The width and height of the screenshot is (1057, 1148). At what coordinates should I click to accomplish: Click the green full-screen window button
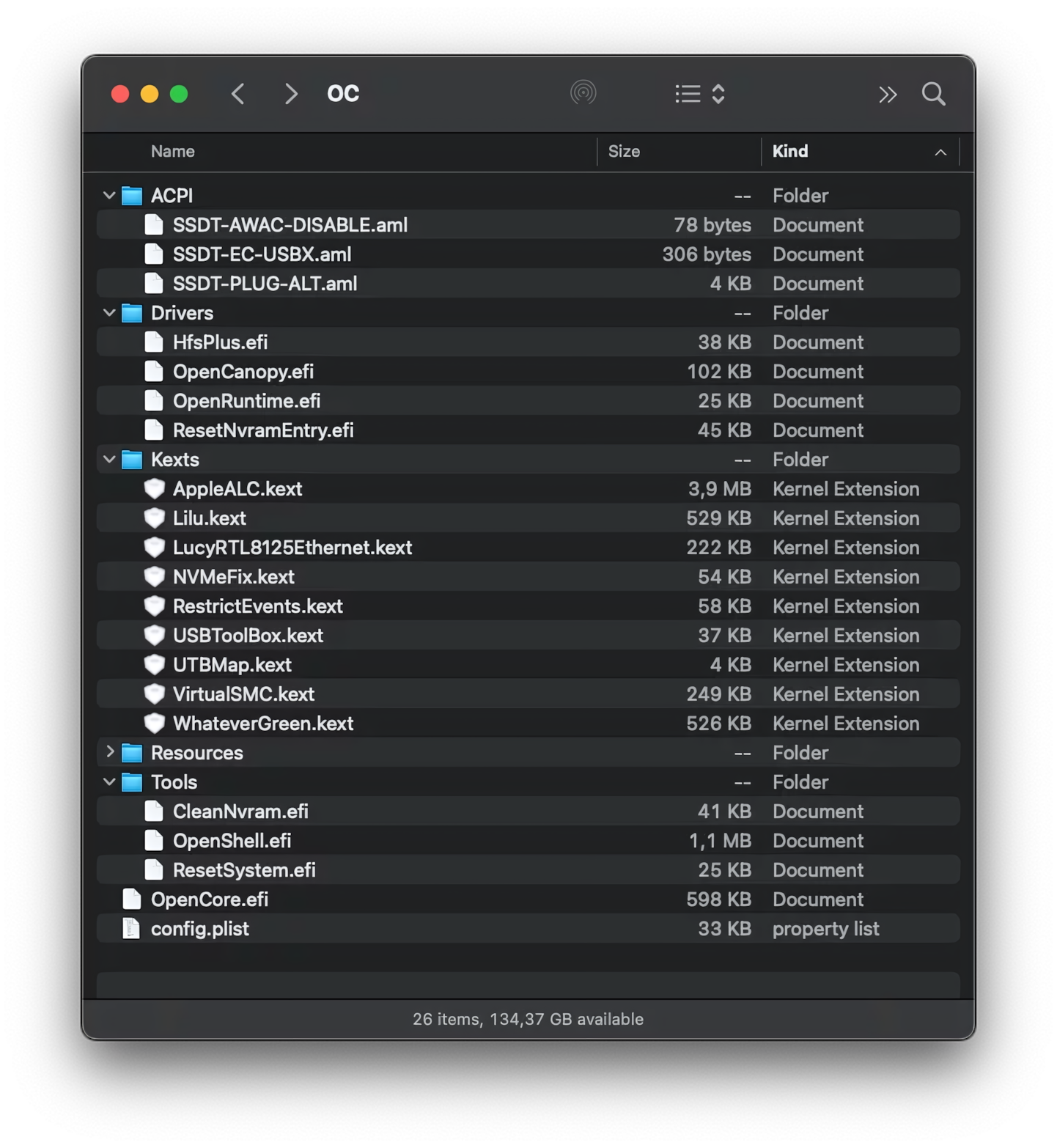(x=179, y=94)
